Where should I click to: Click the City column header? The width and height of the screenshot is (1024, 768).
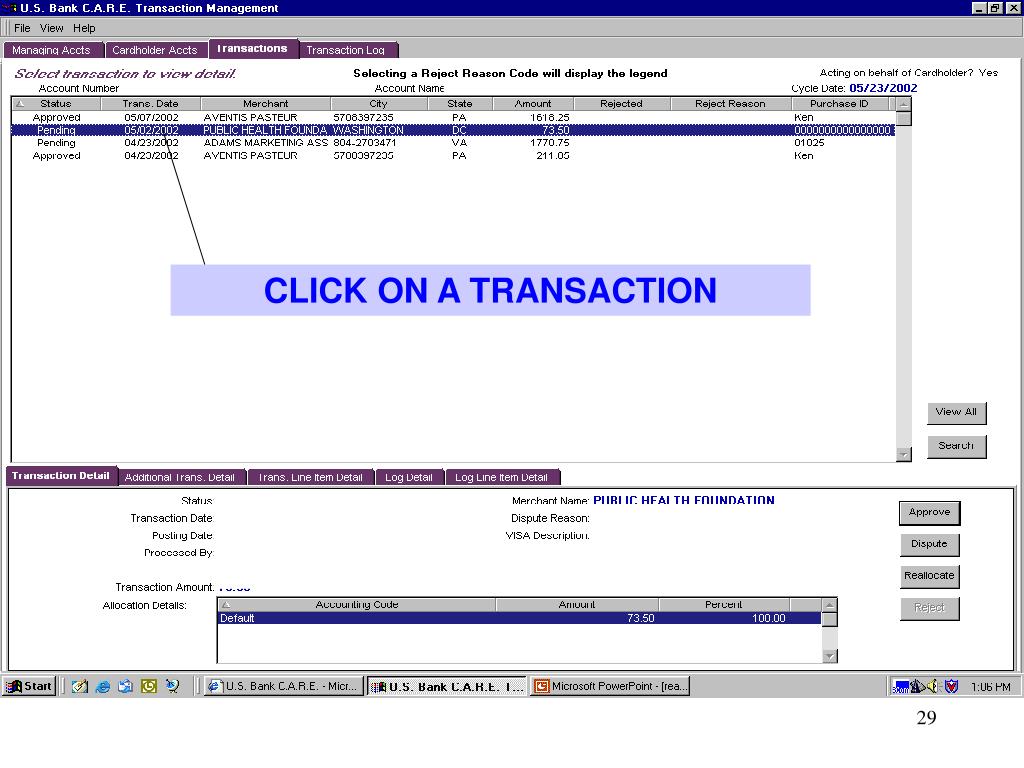click(378, 103)
